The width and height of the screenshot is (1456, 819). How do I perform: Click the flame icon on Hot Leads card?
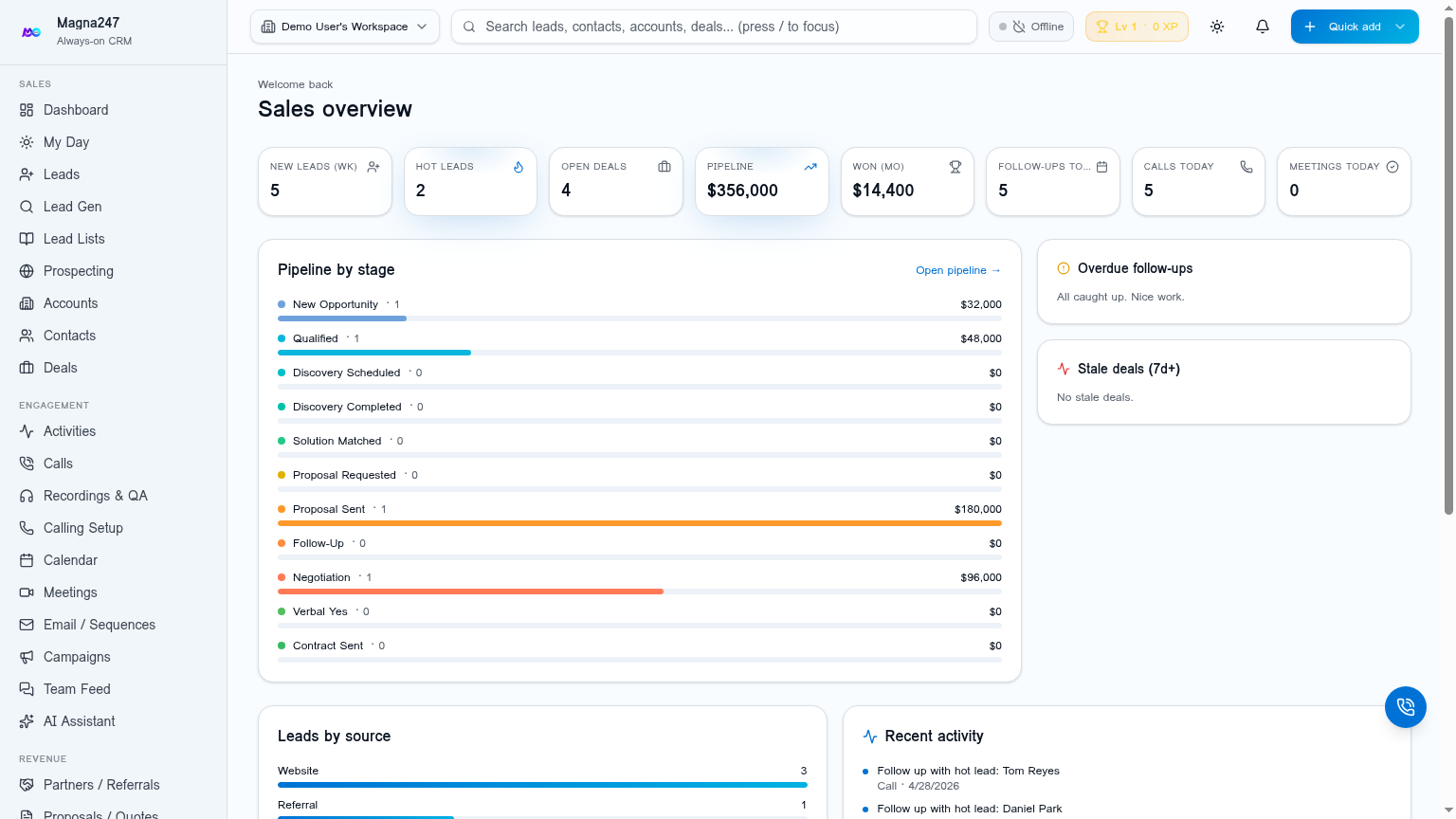click(x=519, y=167)
